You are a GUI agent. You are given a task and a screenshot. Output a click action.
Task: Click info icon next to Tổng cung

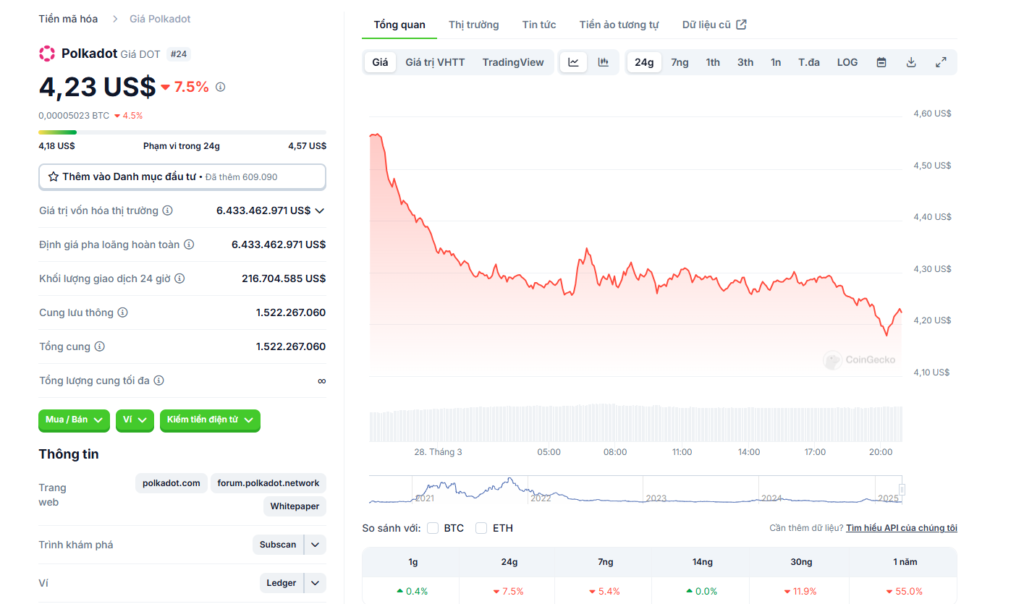(99, 347)
